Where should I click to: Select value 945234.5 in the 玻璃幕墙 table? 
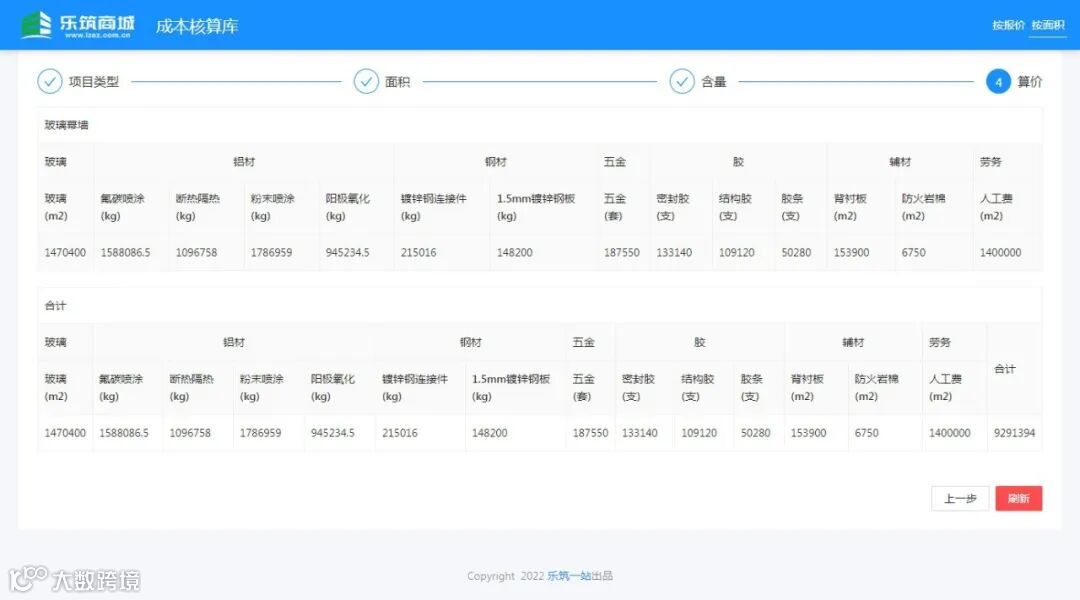[347, 252]
